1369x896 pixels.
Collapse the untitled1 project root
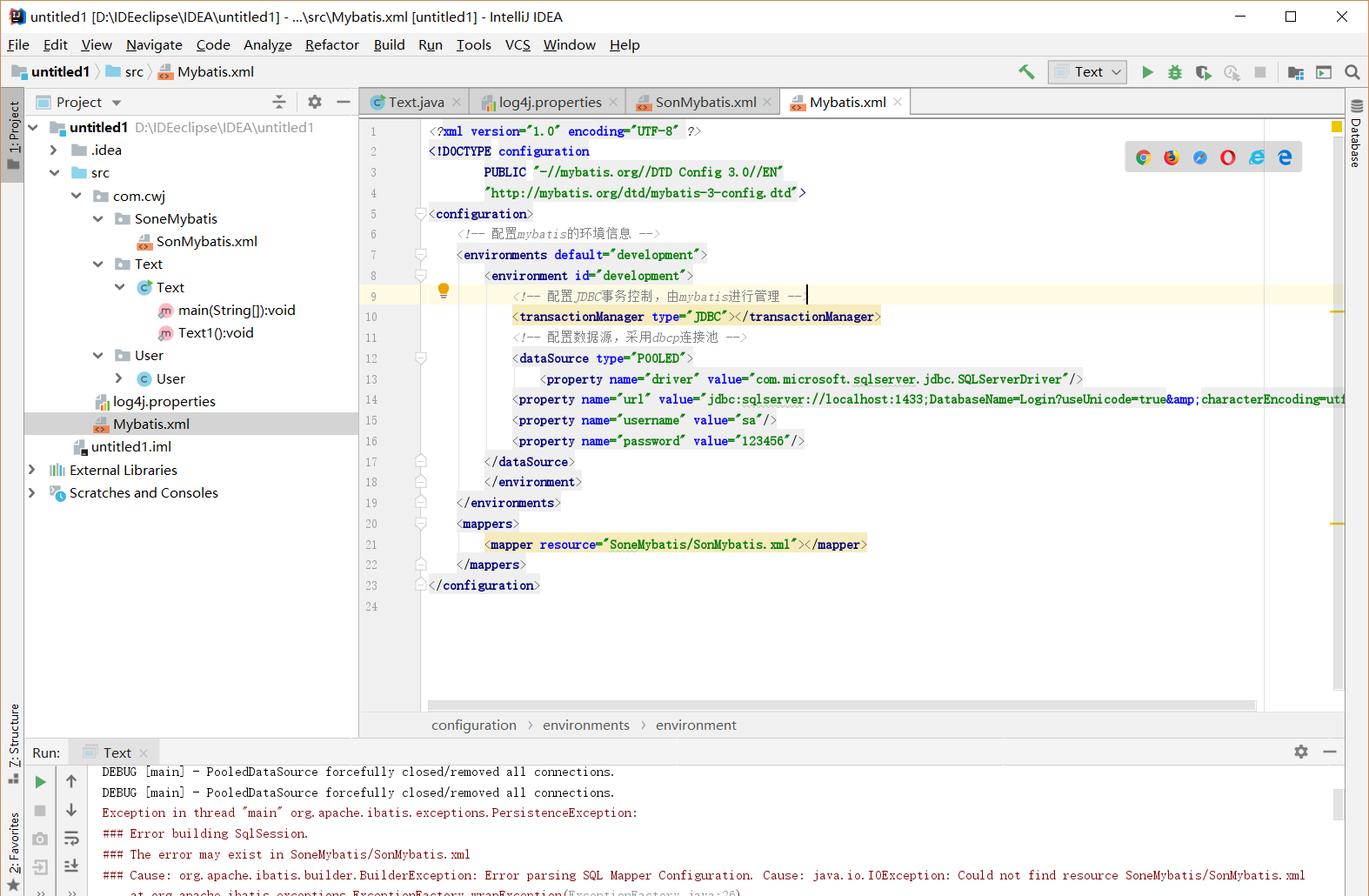coord(33,127)
